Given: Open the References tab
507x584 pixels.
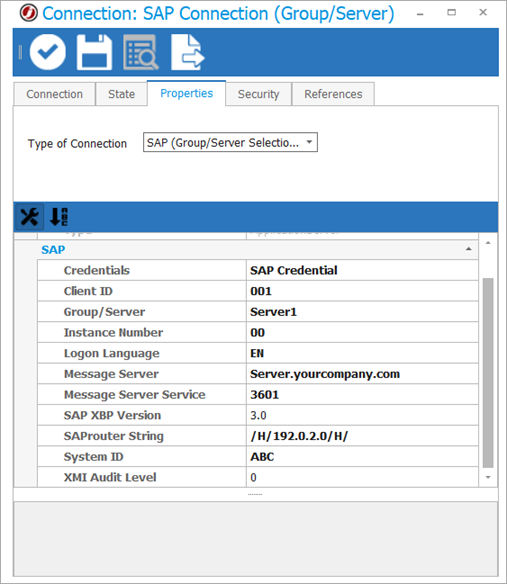Looking at the screenshot, I should click(333, 94).
